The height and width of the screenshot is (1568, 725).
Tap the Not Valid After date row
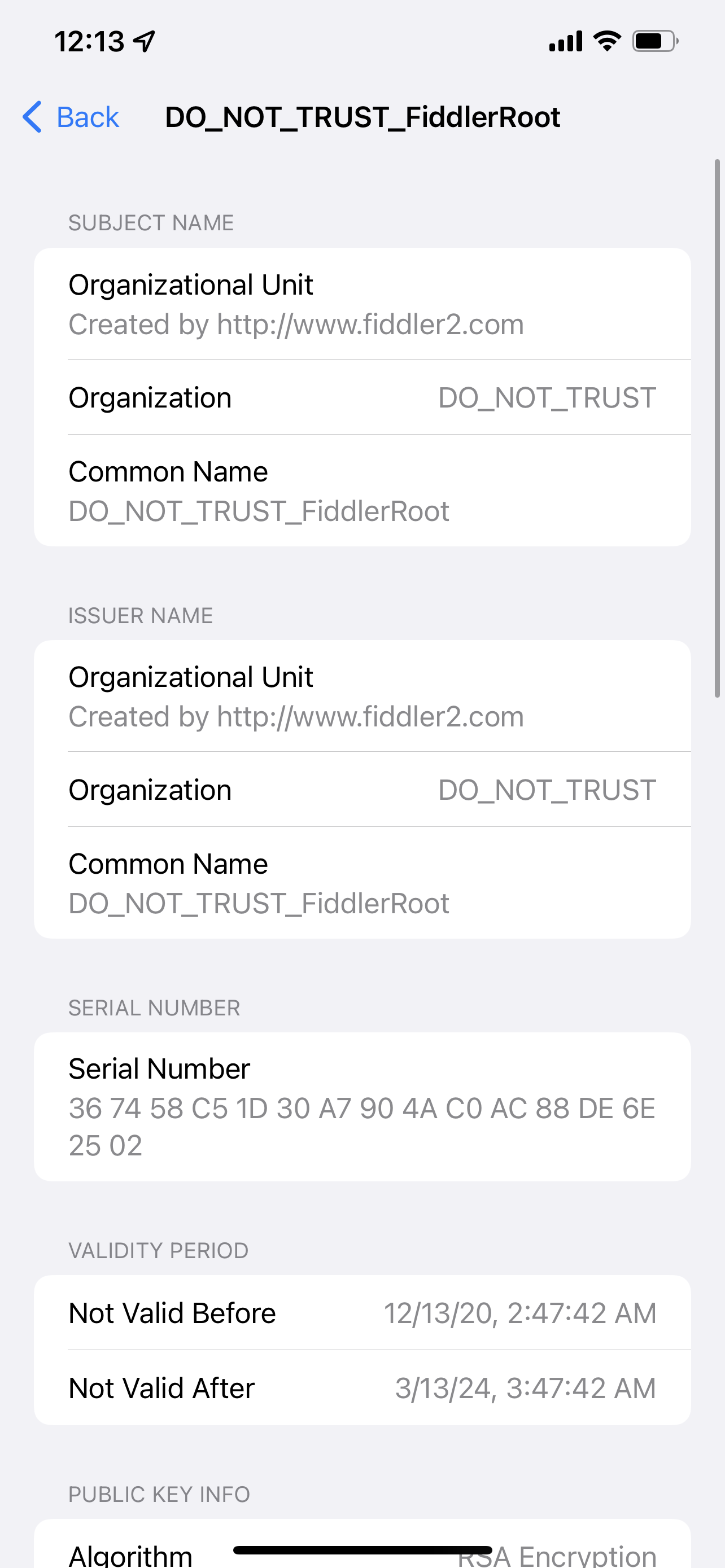coord(362,1388)
